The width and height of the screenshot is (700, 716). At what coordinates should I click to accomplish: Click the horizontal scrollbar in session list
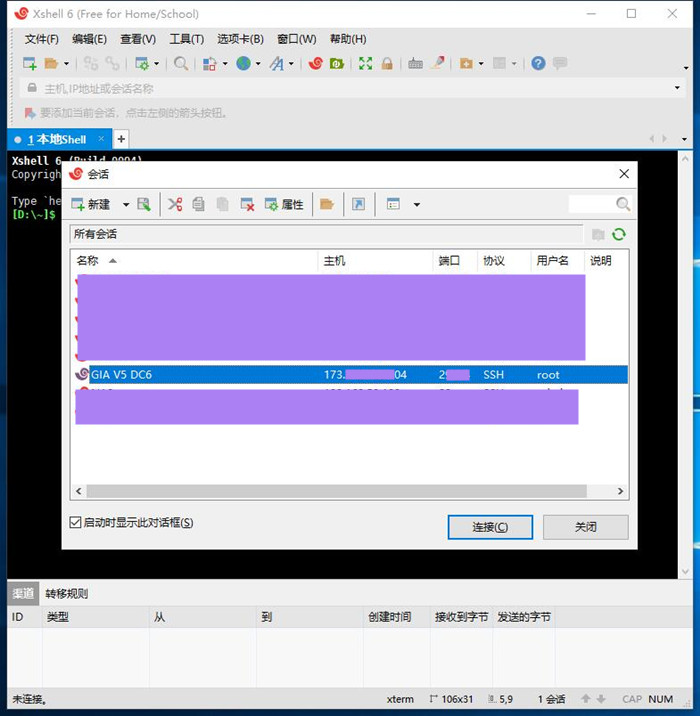point(337,491)
